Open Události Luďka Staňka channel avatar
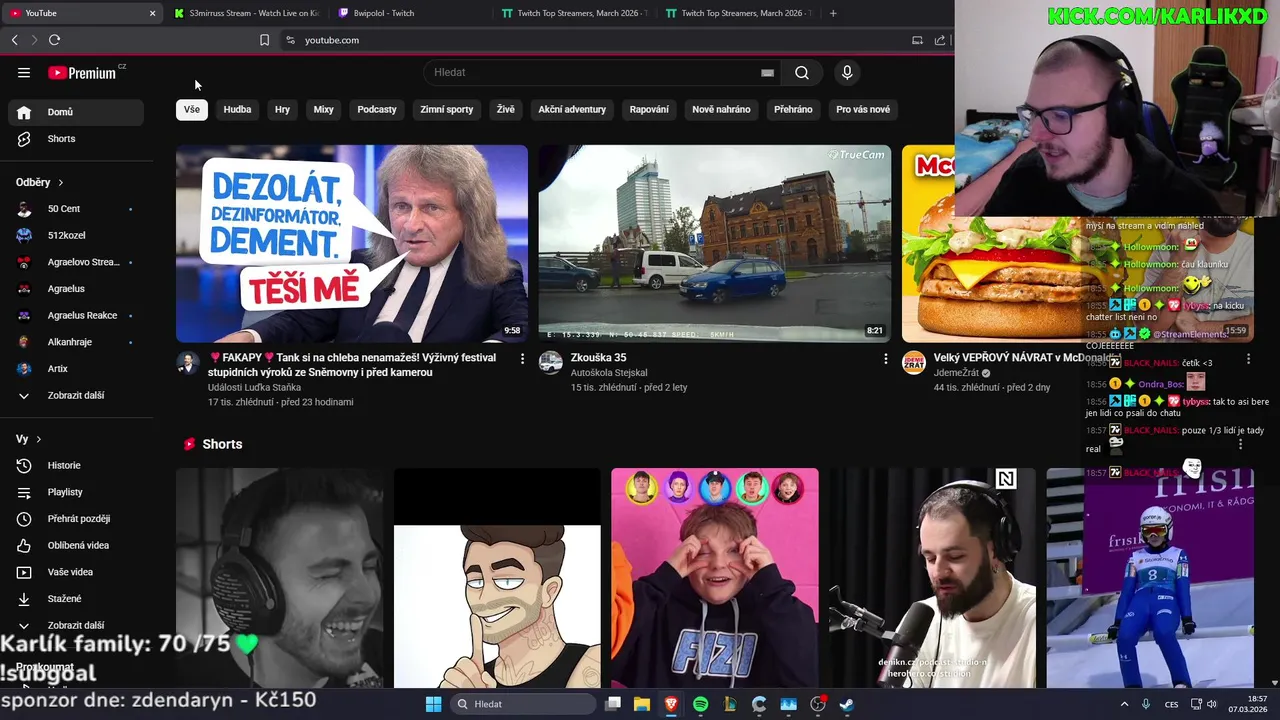This screenshot has width=1280, height=720. pos(188,362)
